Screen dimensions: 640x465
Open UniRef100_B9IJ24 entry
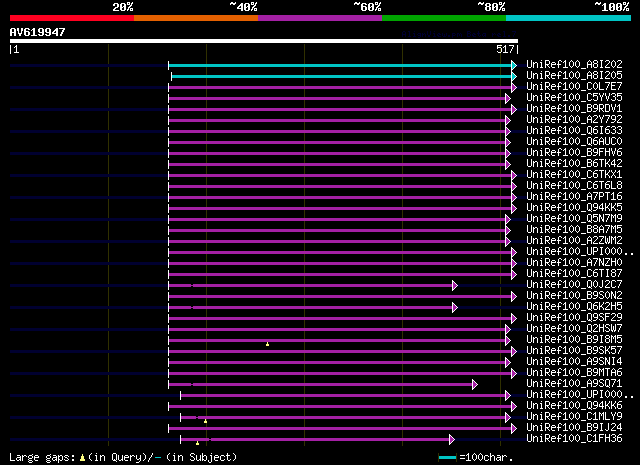click(x=574, y=428)
